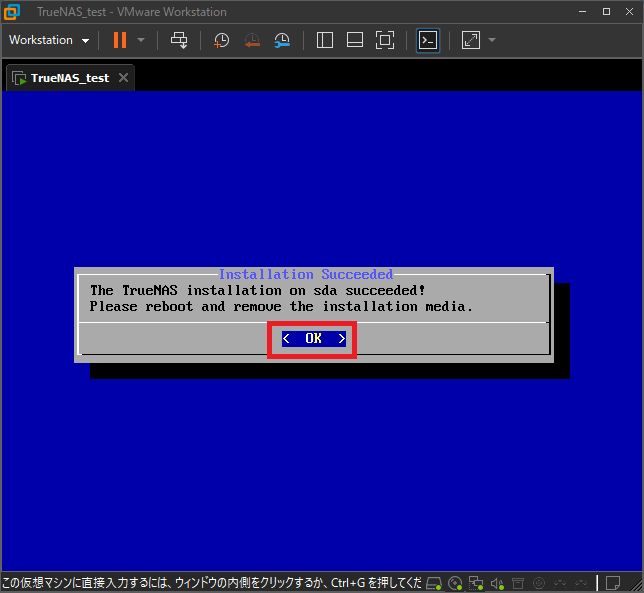The height and width of the screenshot is (593, 644).
Task: Open the message log note icon
Action: tap(613, 583)
